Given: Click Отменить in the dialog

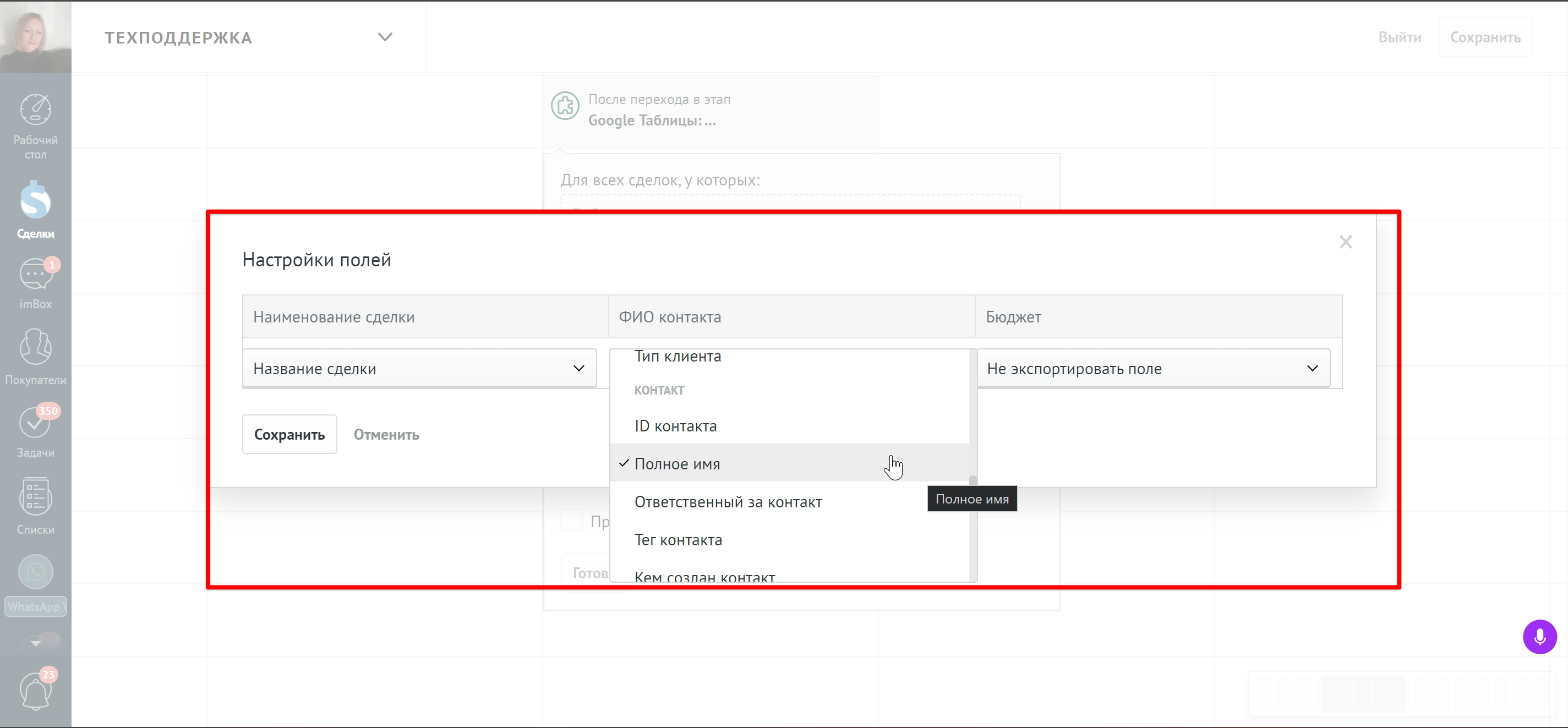Looking at the screenshot, I should 386,434.
